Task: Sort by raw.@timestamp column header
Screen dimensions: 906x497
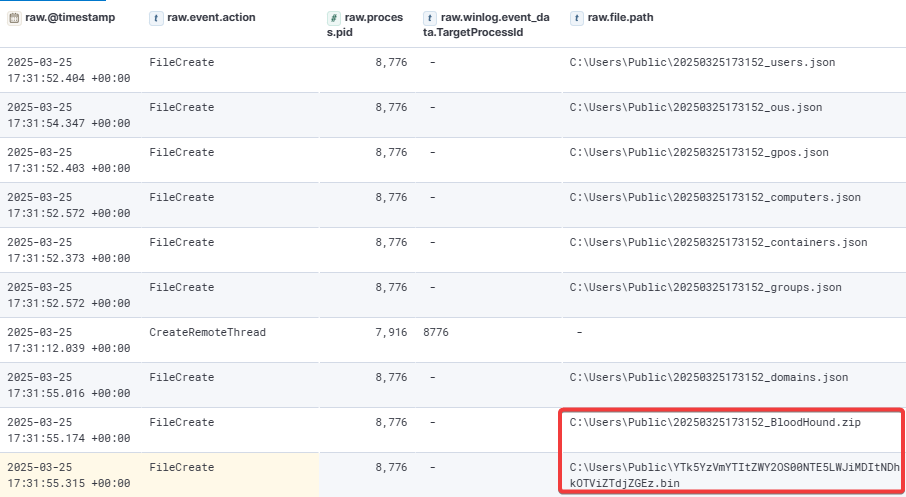Action: pyautogui.click(x=70, y=17)
